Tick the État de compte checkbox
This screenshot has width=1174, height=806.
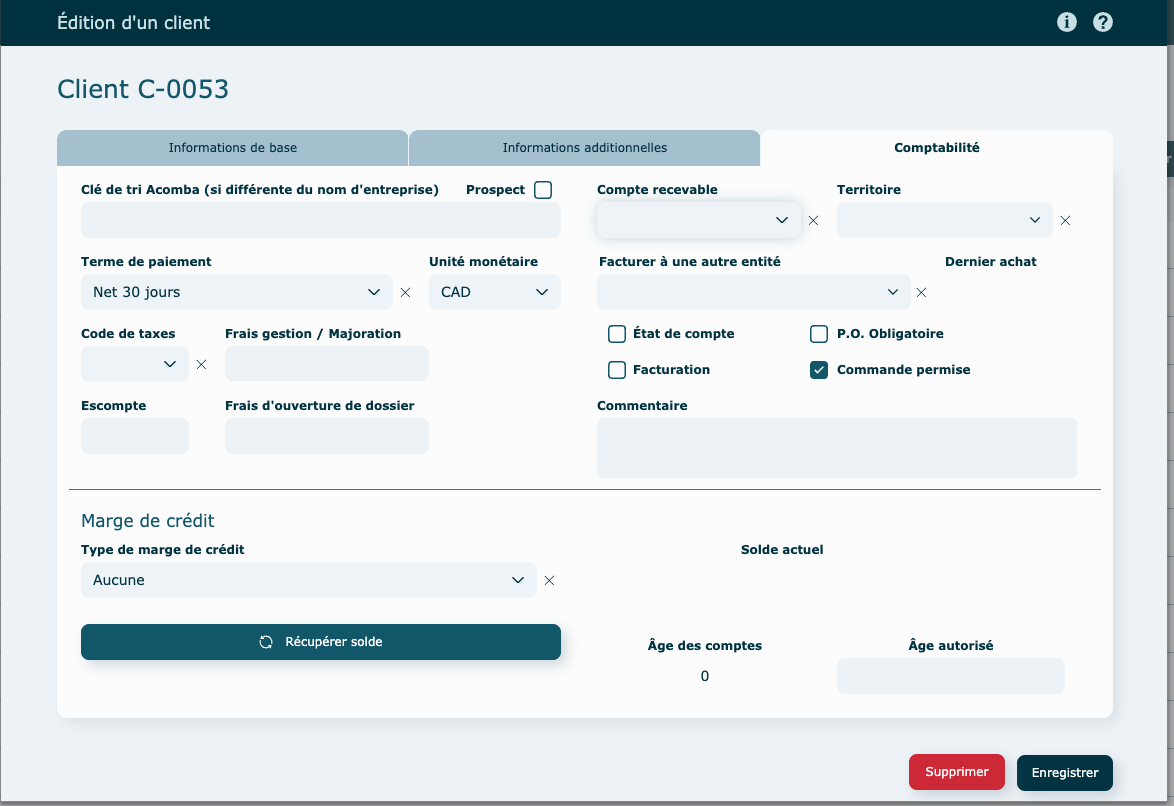tap(617, 334)
